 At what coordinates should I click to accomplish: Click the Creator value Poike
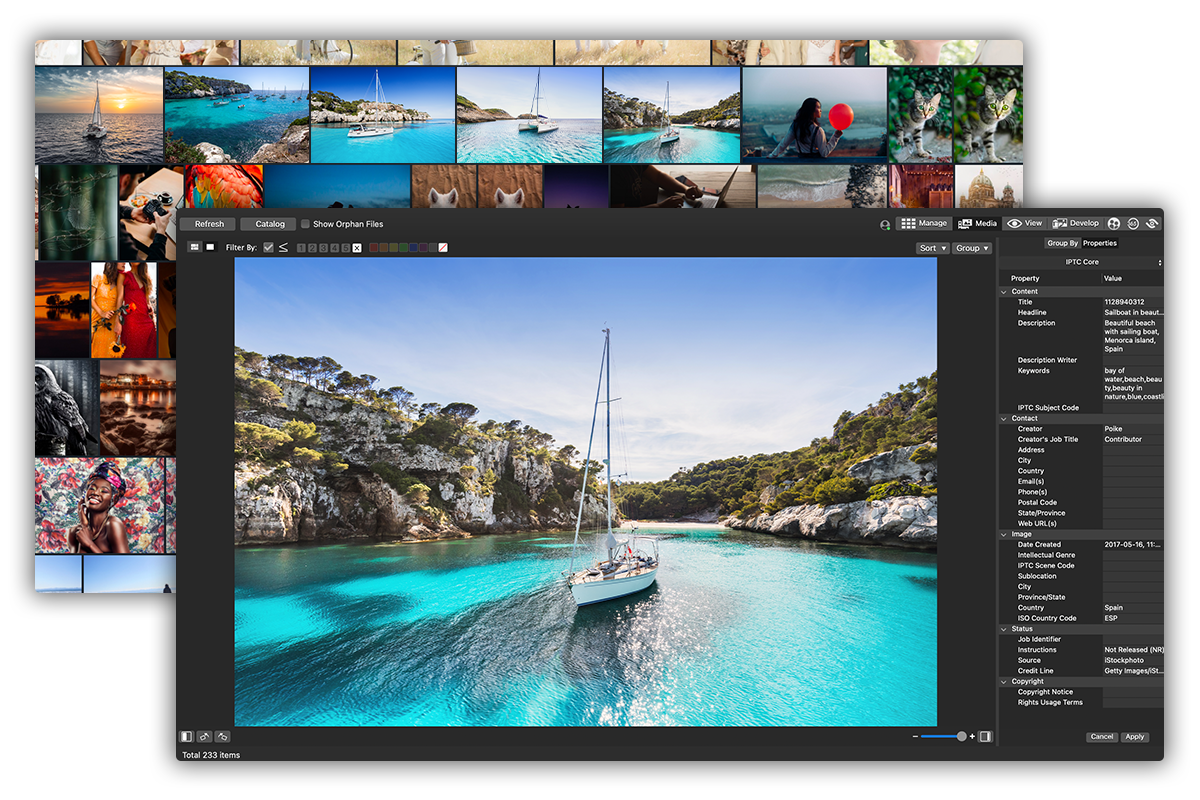click(x=1133, y=429)
